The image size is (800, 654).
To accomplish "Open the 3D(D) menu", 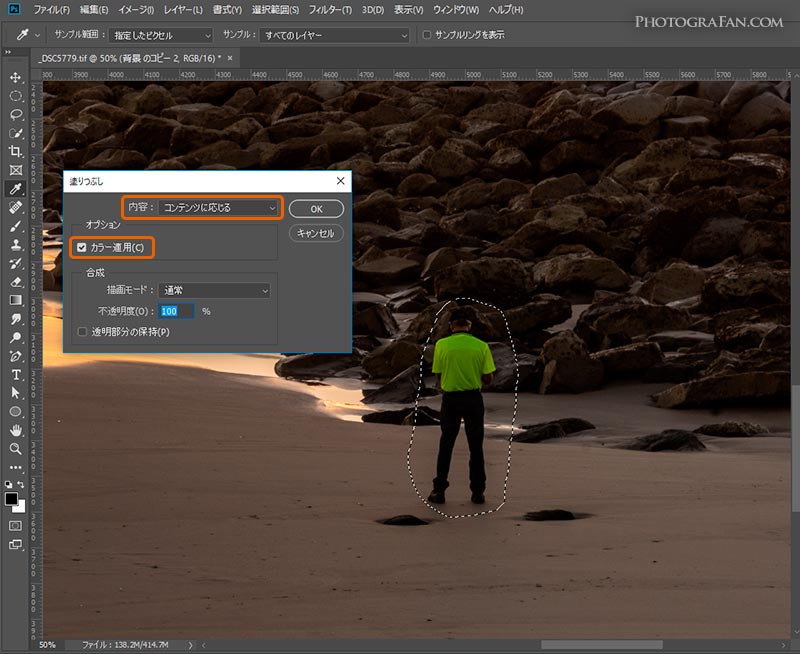I will pyautogui.click(x=373, y=10).
